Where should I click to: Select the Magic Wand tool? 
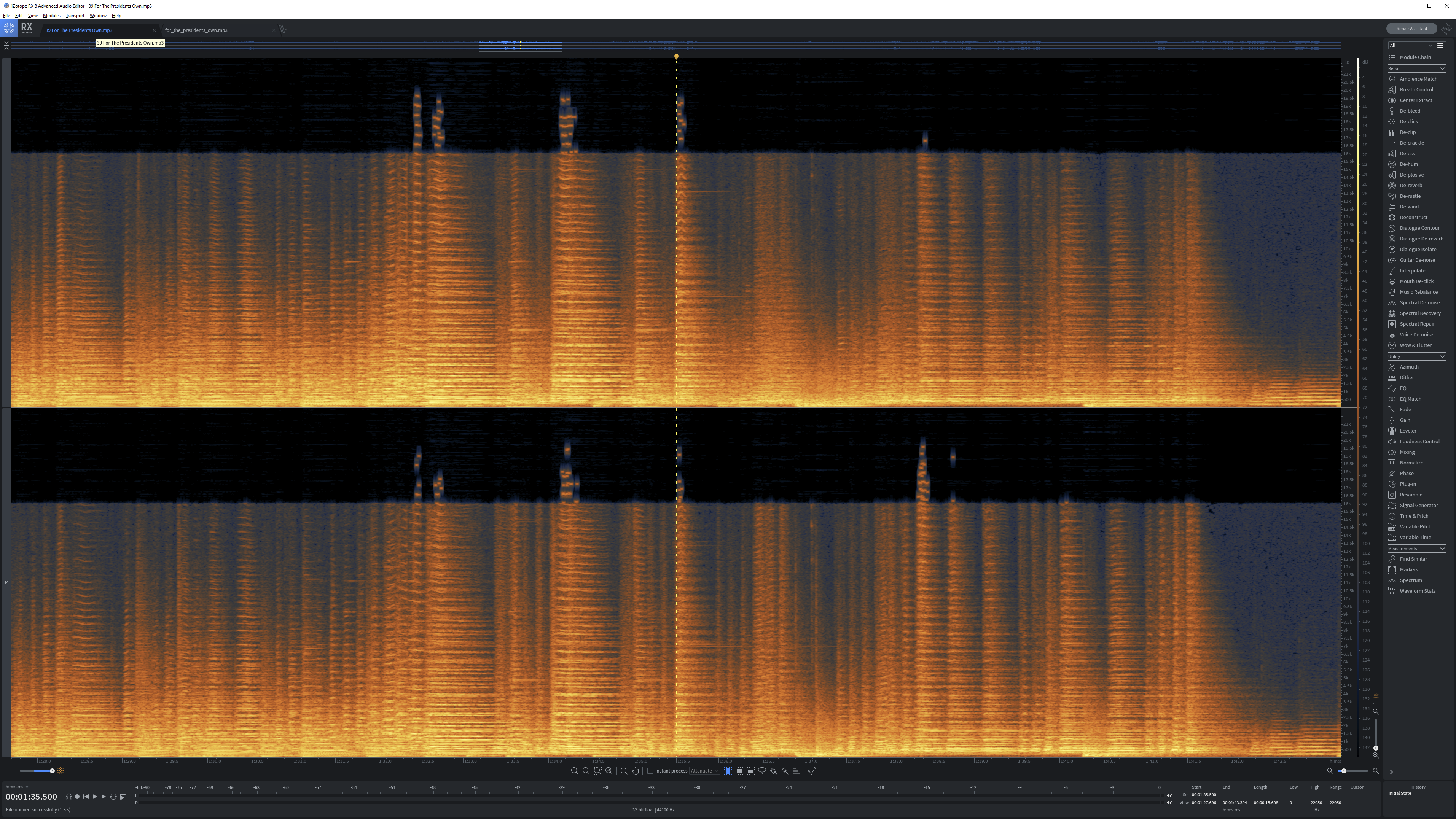click(785, 771)
